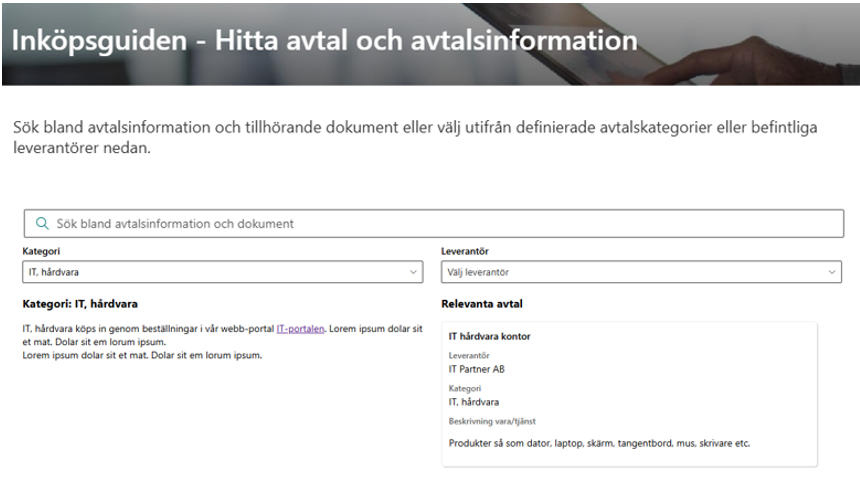Click the 'Relevanta avtal' heading

click(482, 304)
